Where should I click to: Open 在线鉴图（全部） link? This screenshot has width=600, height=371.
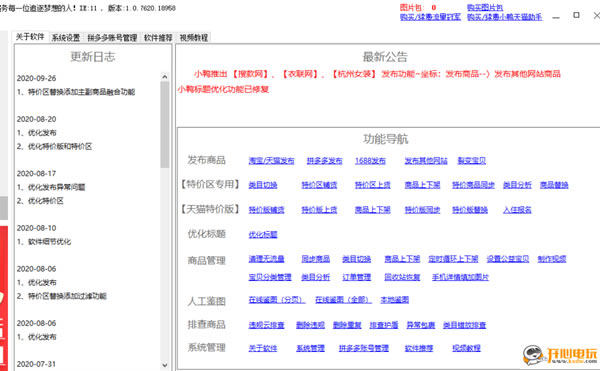click(x=343, y=299)
